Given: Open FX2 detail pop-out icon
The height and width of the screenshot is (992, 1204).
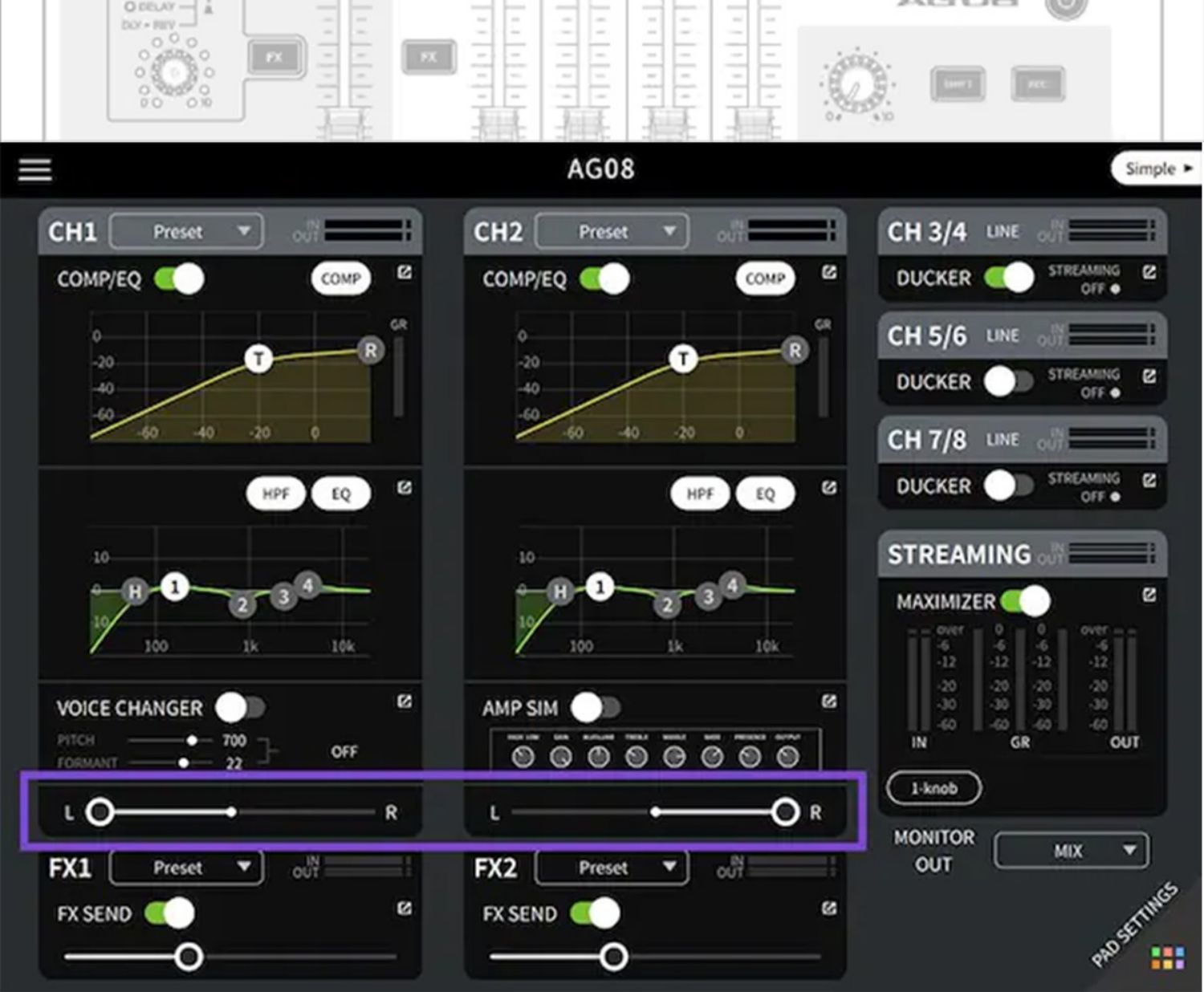Looking at the screenshot, I should pos(829,908).
